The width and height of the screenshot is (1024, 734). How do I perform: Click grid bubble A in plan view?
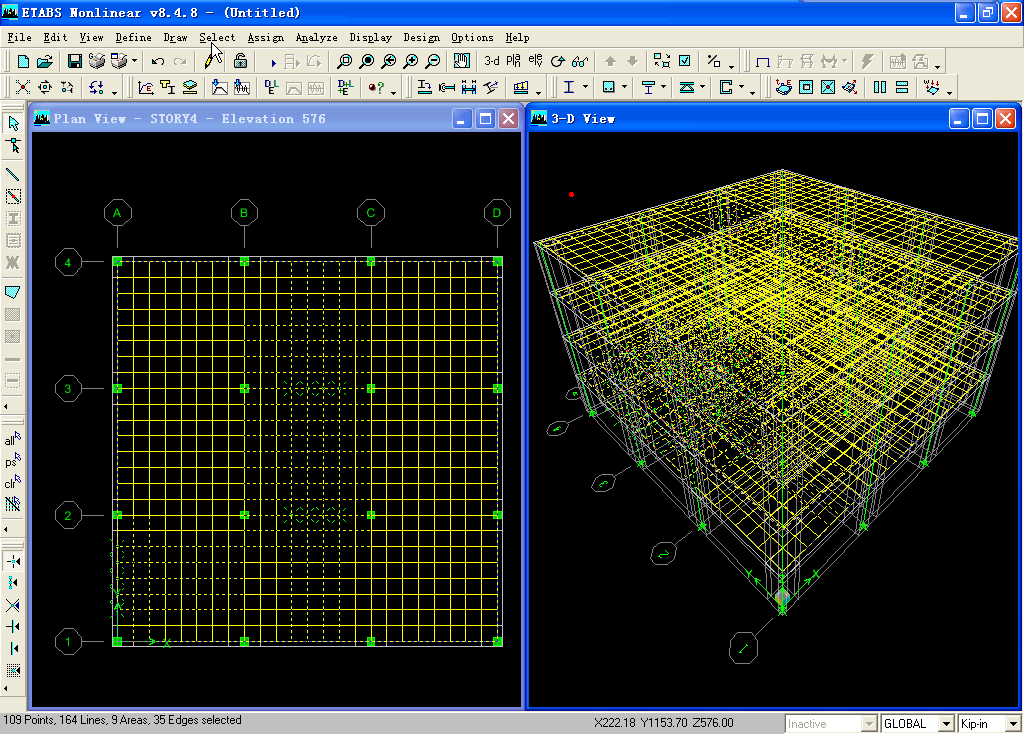(x=118, y=213)
